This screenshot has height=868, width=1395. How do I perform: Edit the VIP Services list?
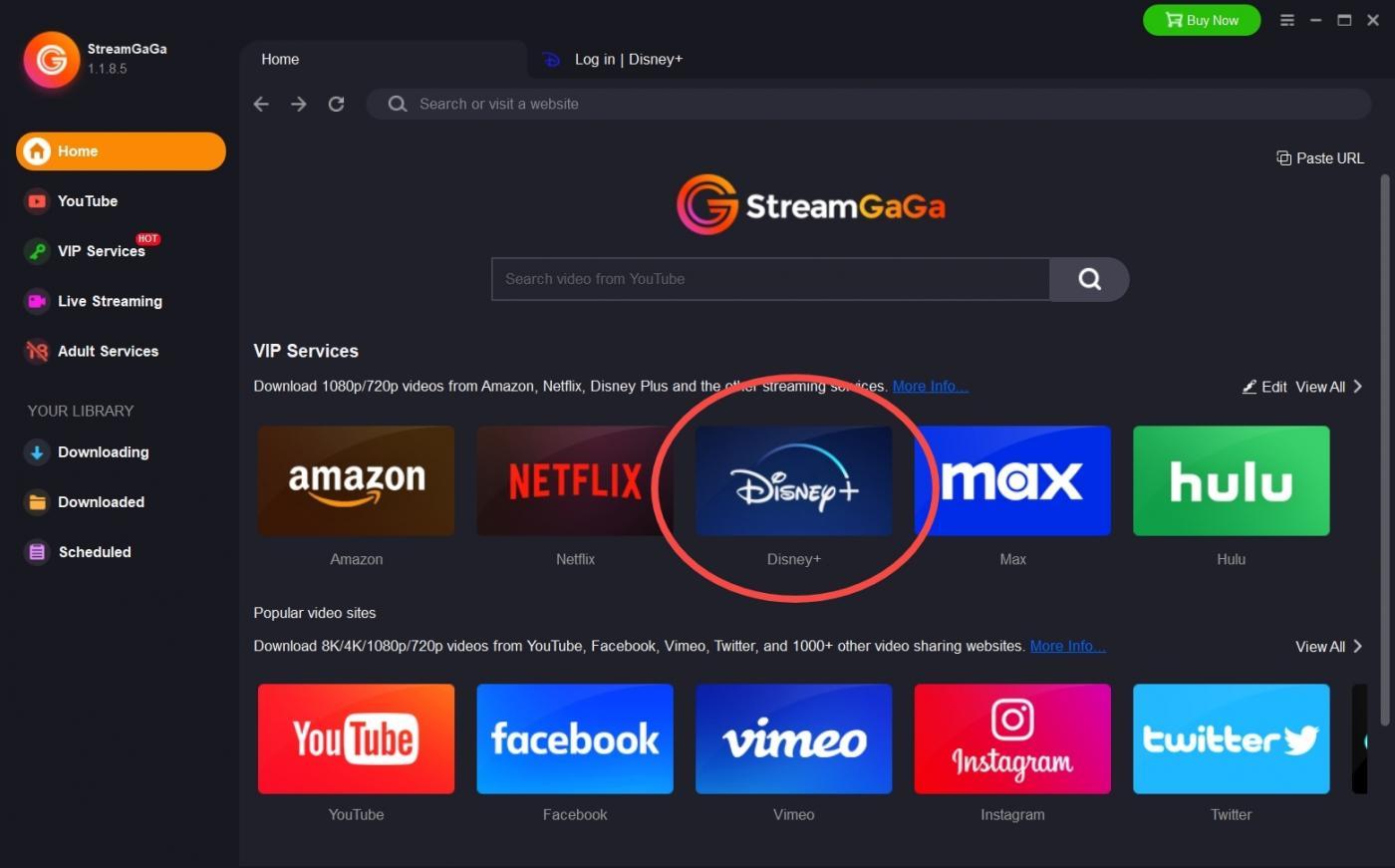1264,387
